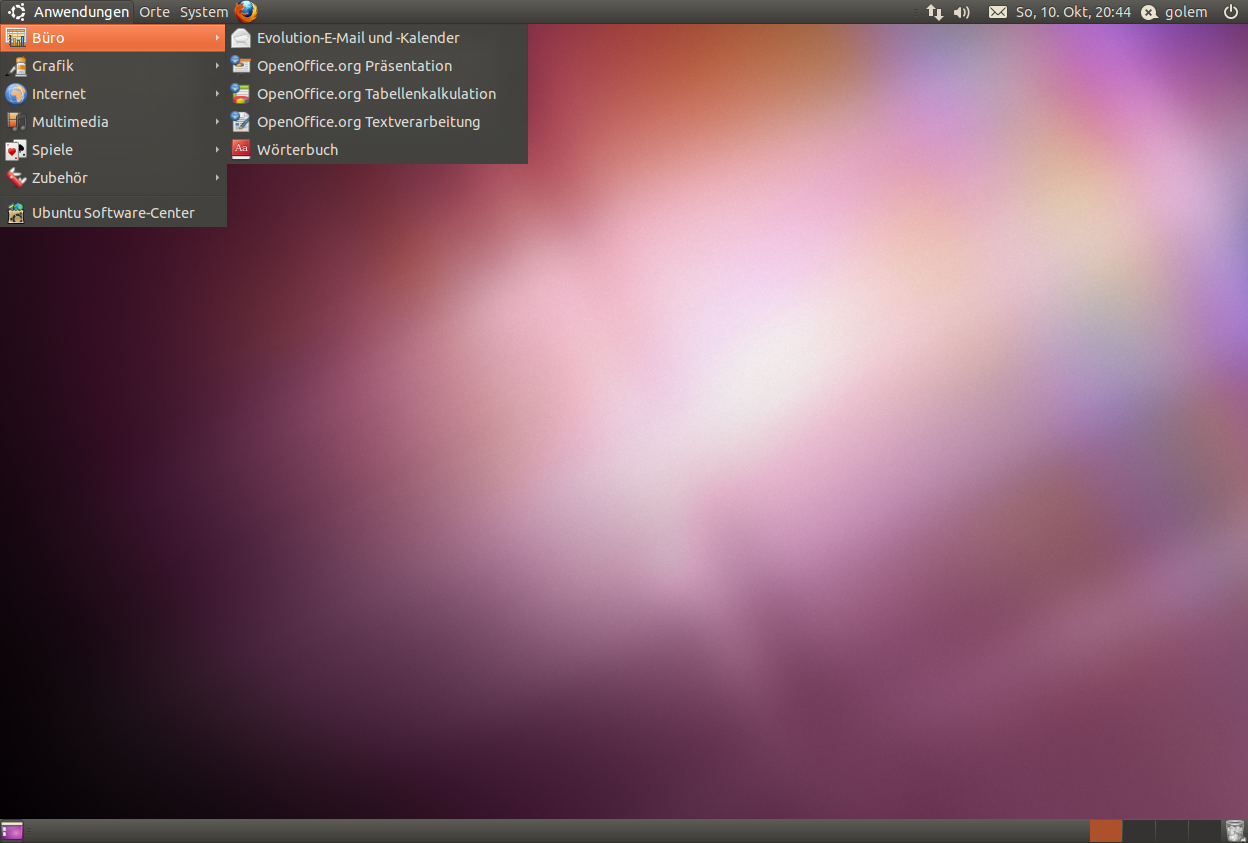Select the Multimedia category label

[x=70, y=122]
